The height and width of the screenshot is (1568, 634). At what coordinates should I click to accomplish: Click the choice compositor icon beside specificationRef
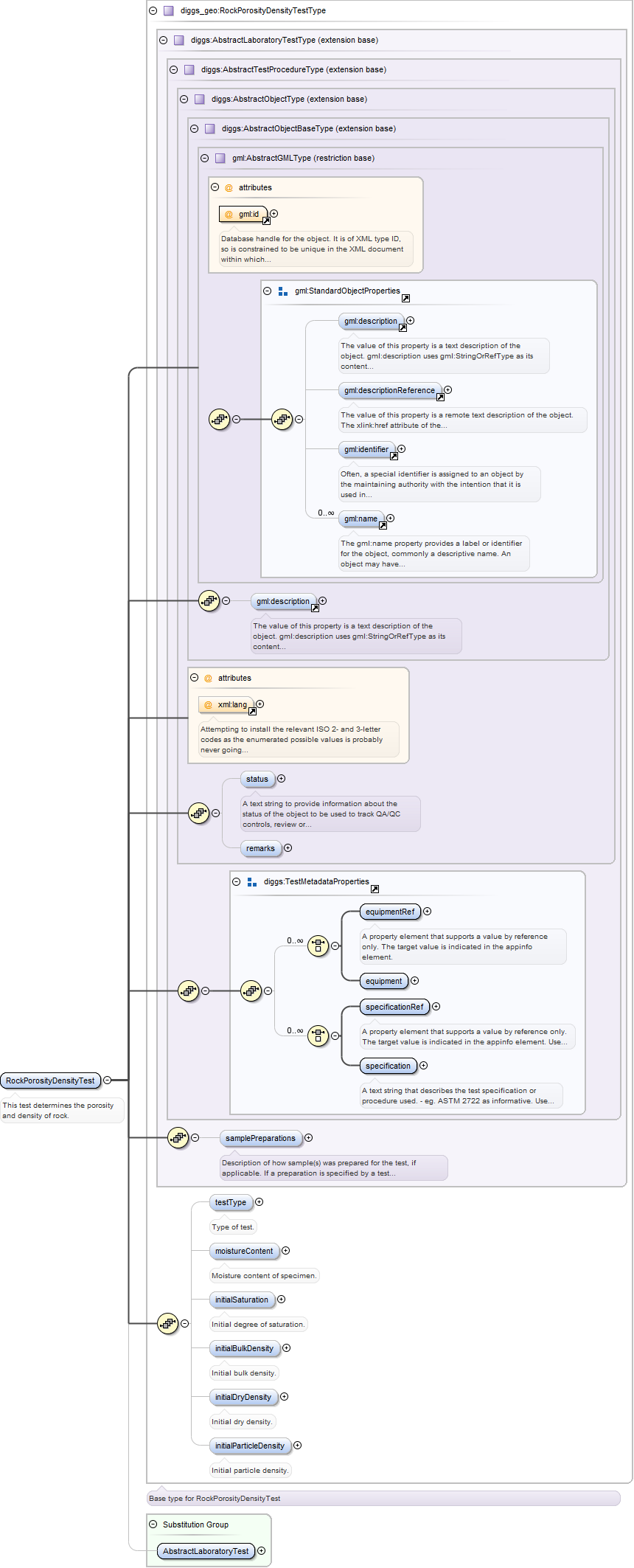[318, 1035]
